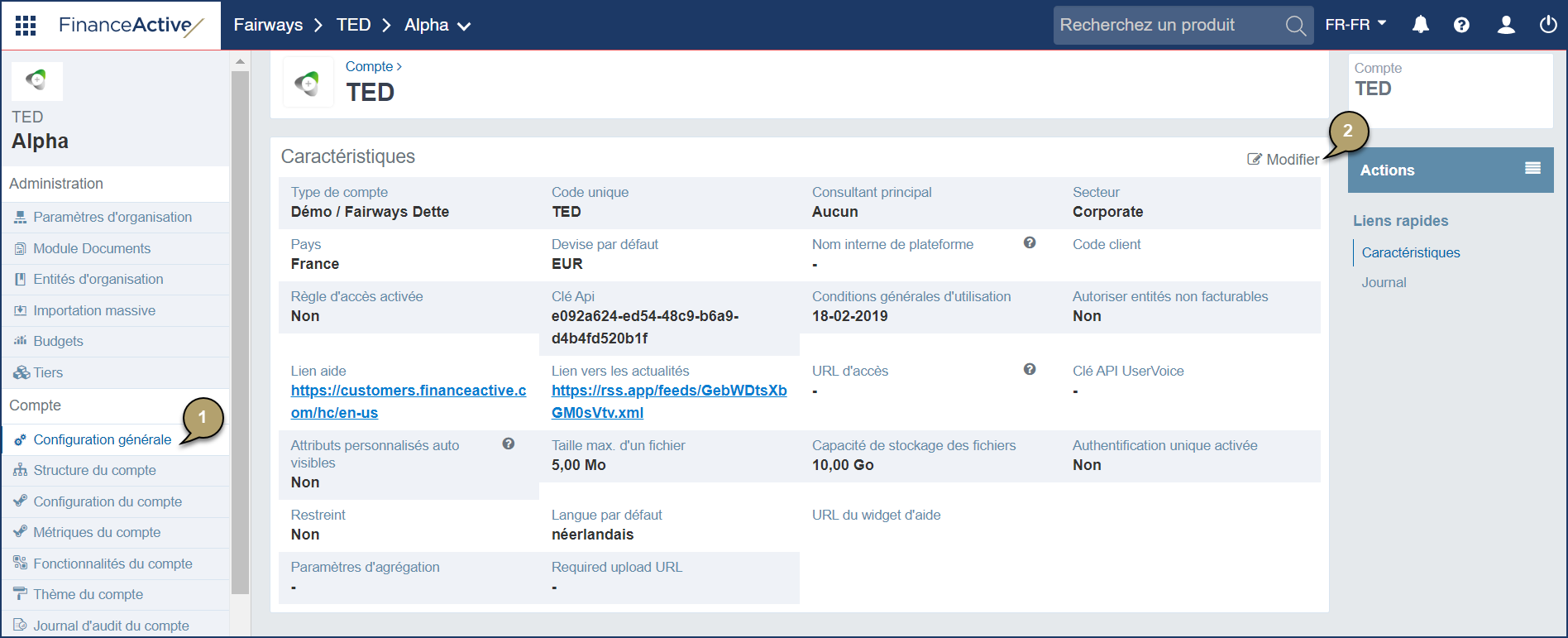The image size is (1568, 638).
Task: Click the sidebar scroll up arrow
Action: click(x=240, y=61)
